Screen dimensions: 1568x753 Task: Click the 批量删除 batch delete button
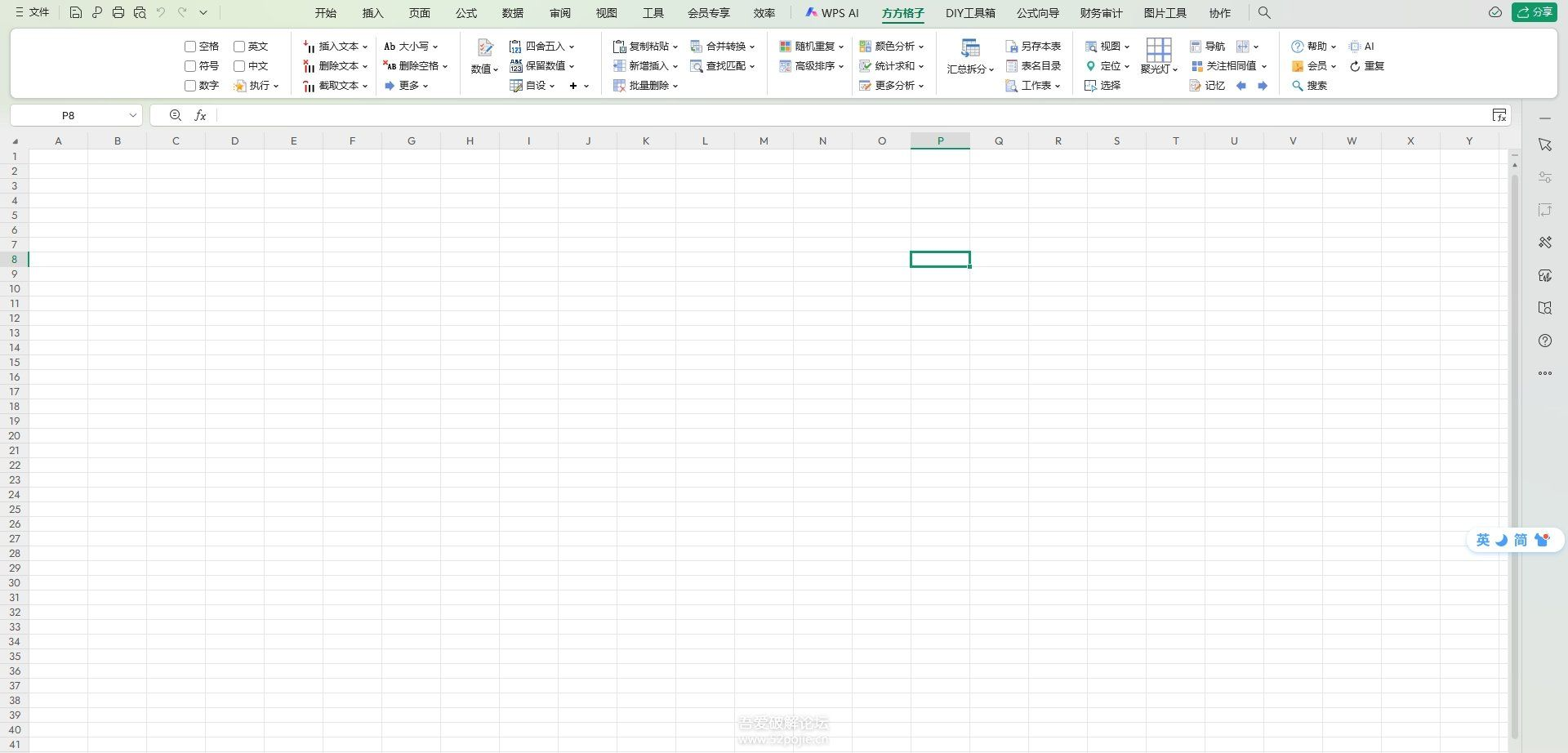pyautogui.click(x=645, y=86)
